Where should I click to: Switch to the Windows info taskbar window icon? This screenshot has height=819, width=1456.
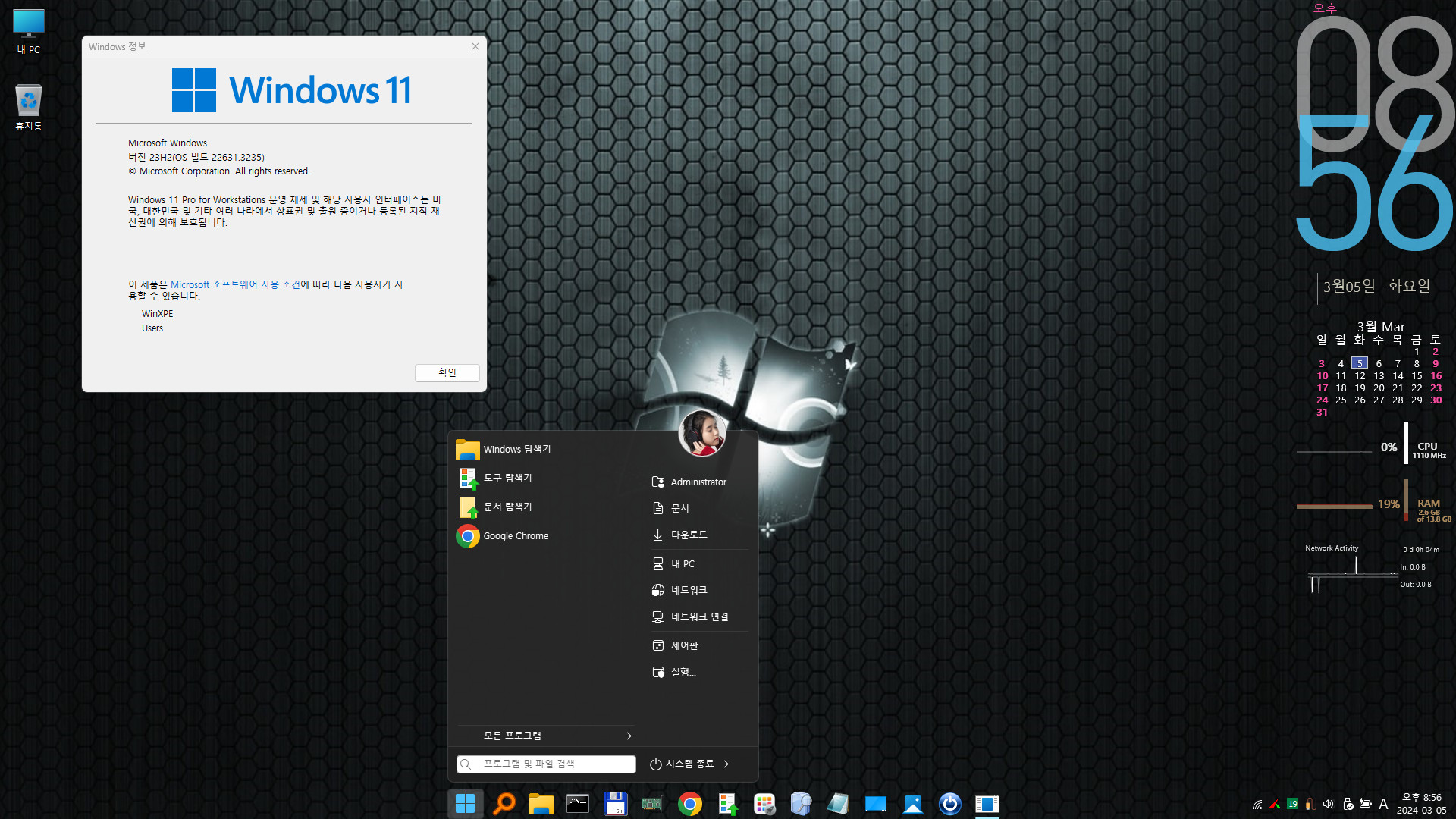tap(987, 803)
